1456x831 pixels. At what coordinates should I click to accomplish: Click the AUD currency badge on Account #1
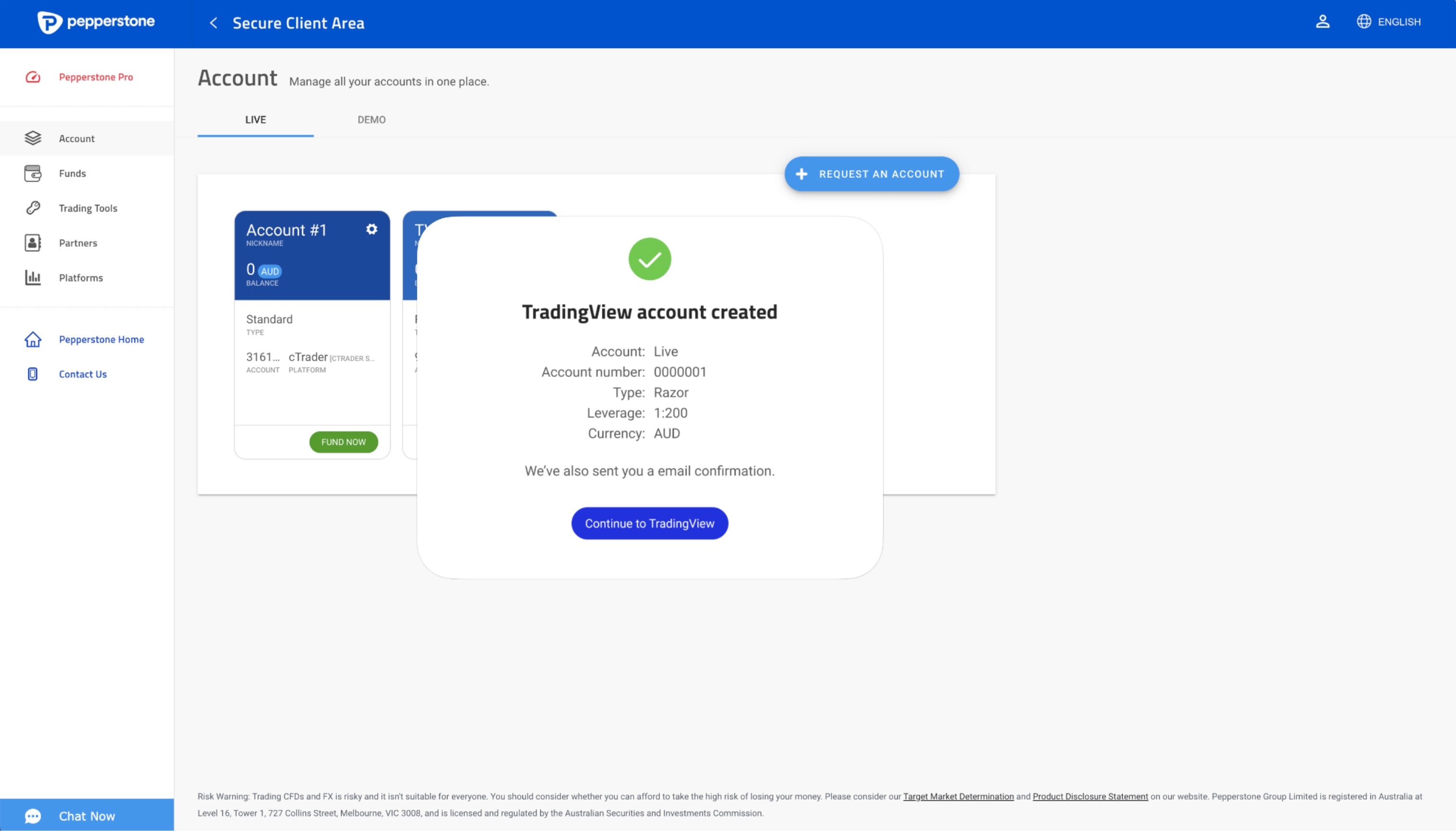[x=270, y=272]
